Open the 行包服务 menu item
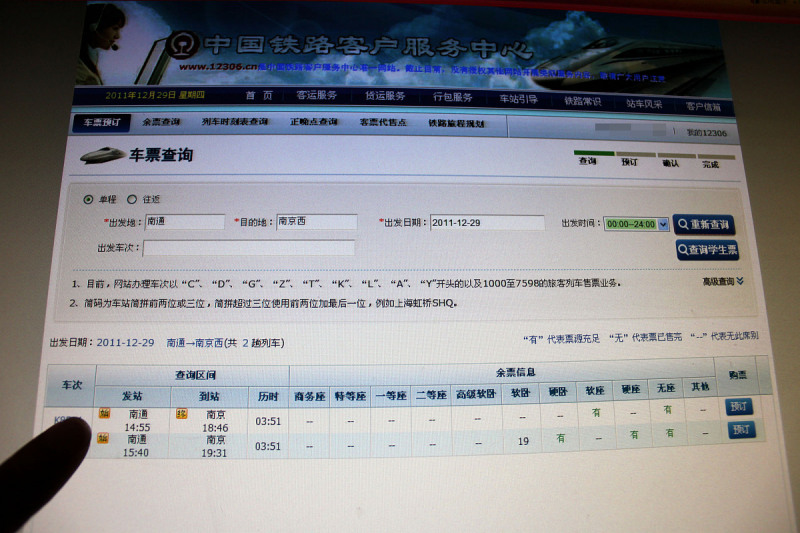 click(x=452, y=97)
